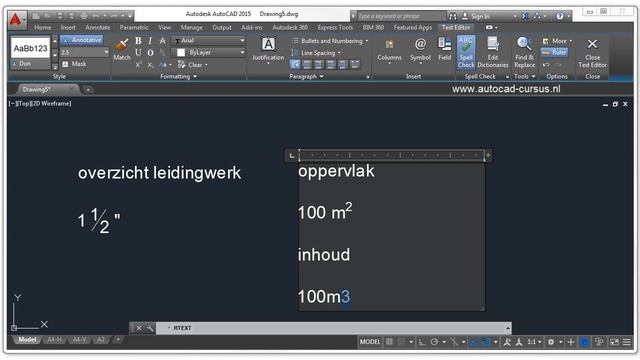
Task: Click MODEL space button in status bar
Action: (x=370, y=342)
